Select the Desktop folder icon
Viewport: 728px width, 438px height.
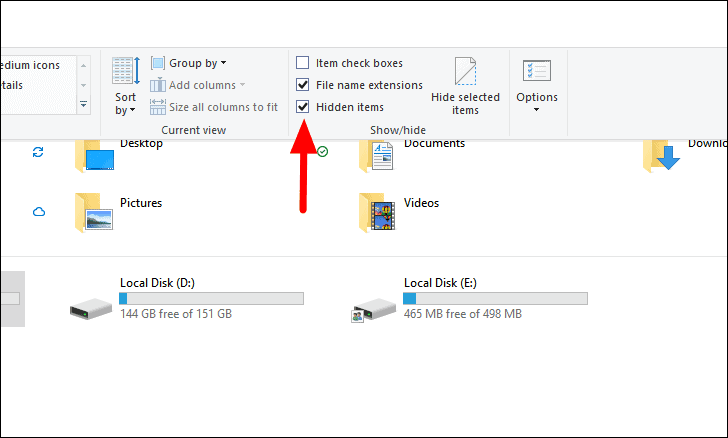tap(95, 157)
